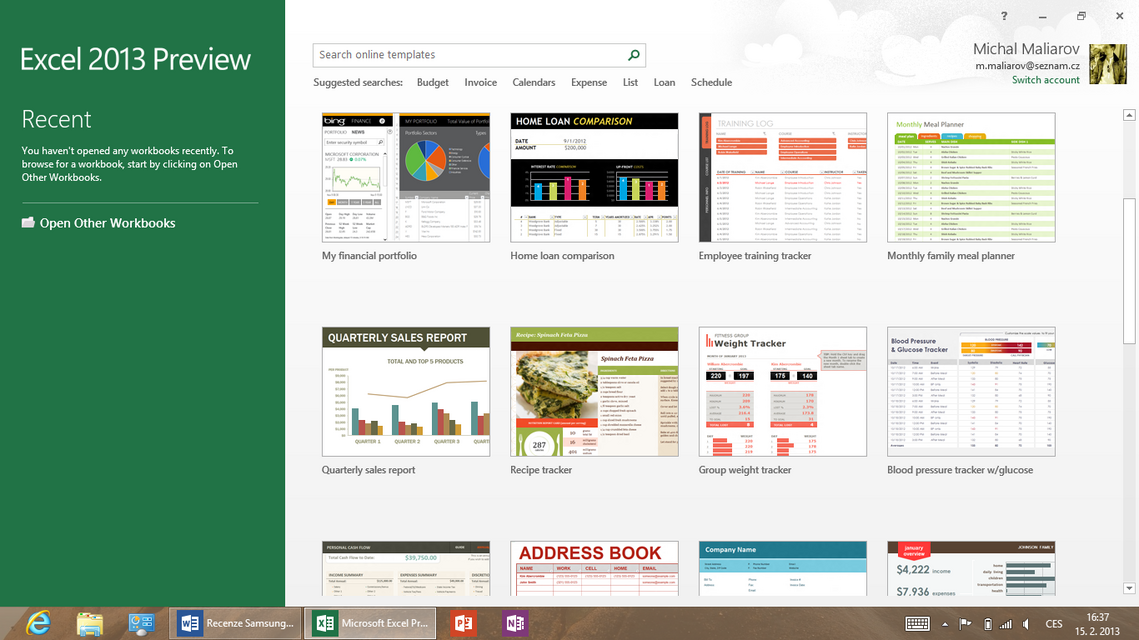Click the search magnifier icon in template search

(634, 55)
